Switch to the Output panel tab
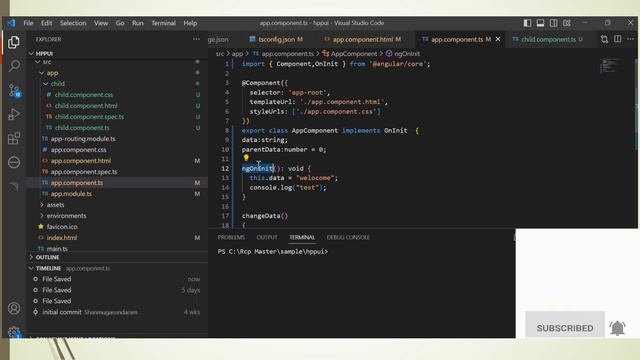This screenshot has height=360, width=640. [x=267, y=237]
